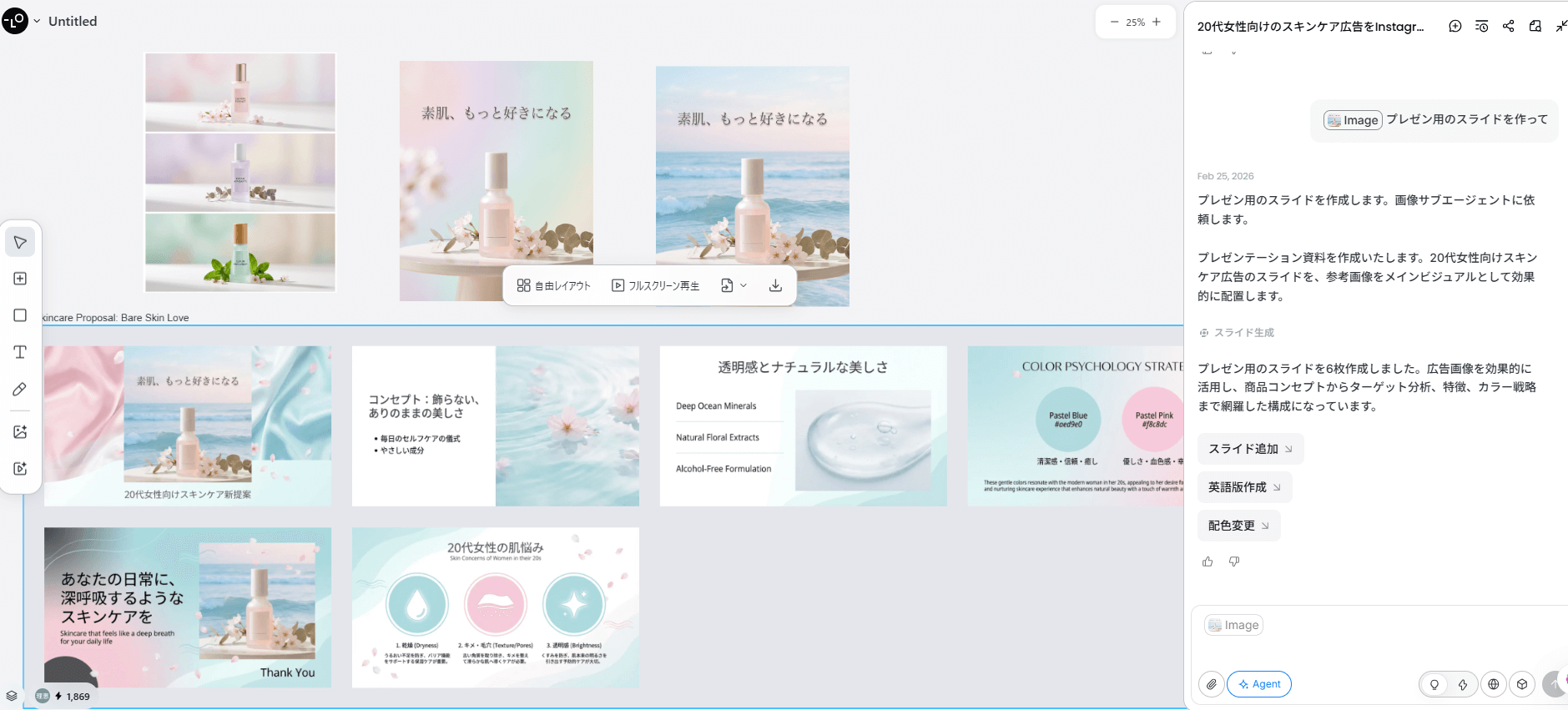The height and width of the screenshot is (710, 1568).
Task: Toggle the Agent mode button
Action: point(1259,684)
